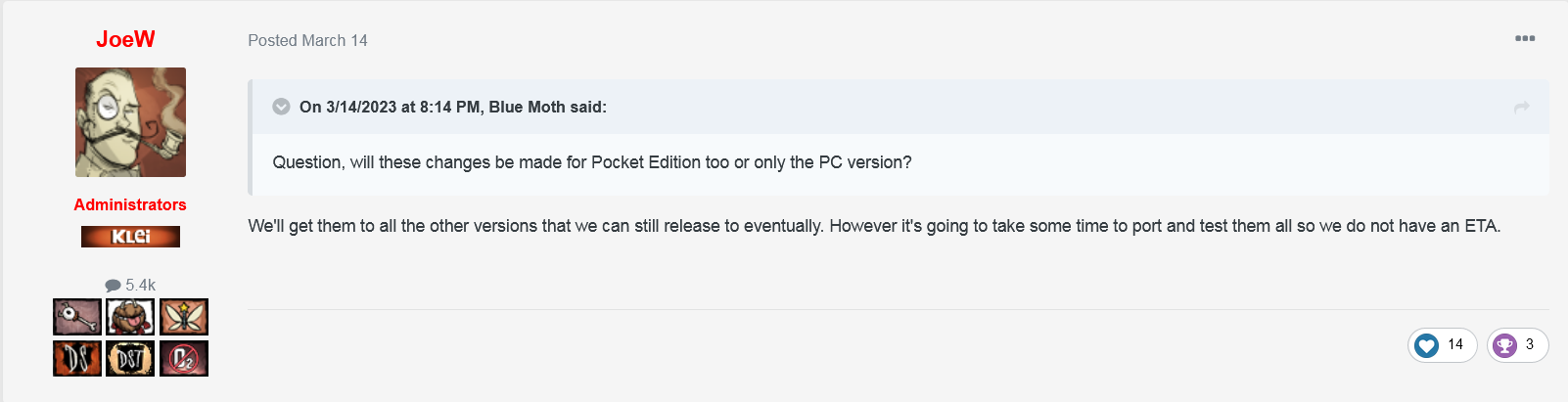Open the quoted post header by Blue Moth
This screenshot has height=402, width=1568.
(453, 107)
